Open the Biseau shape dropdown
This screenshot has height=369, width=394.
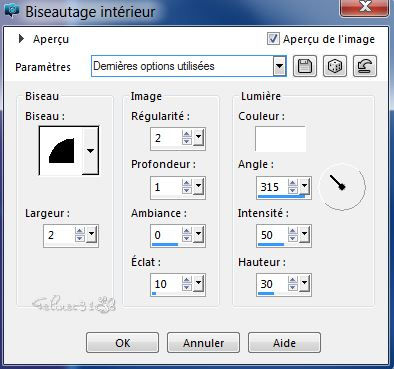[x=90, y=151]
